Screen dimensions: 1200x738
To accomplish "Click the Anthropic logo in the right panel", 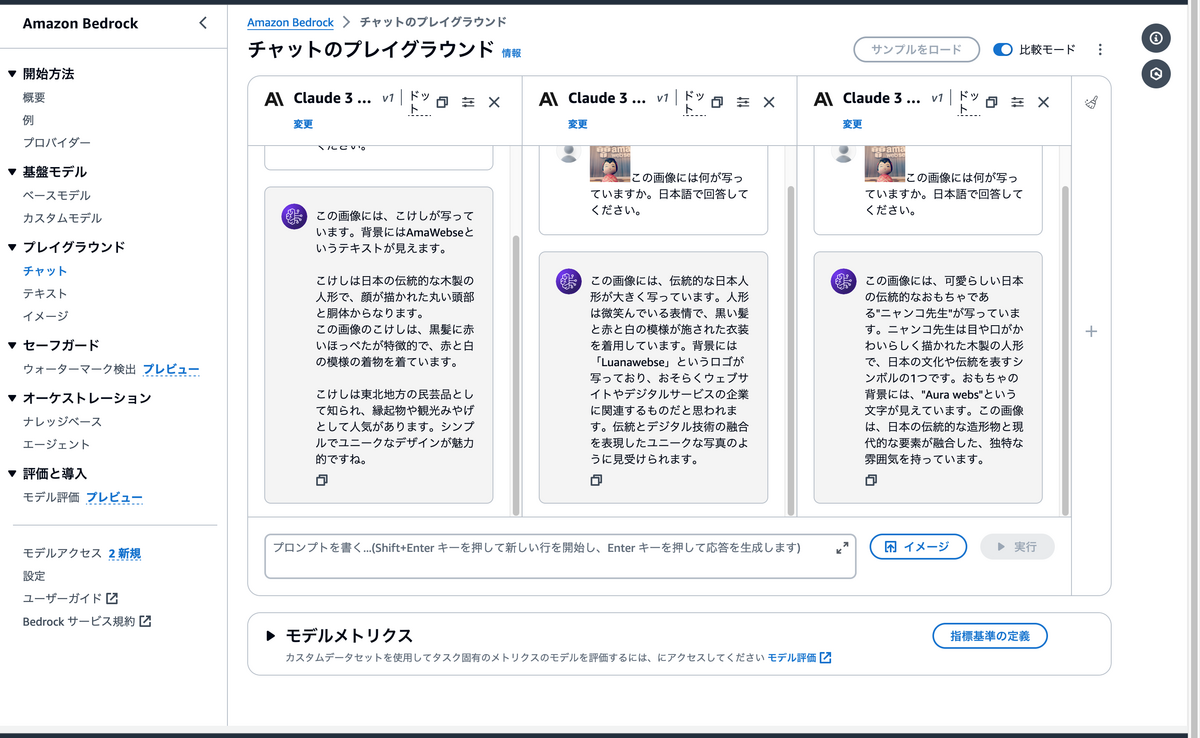I will 823,99.
